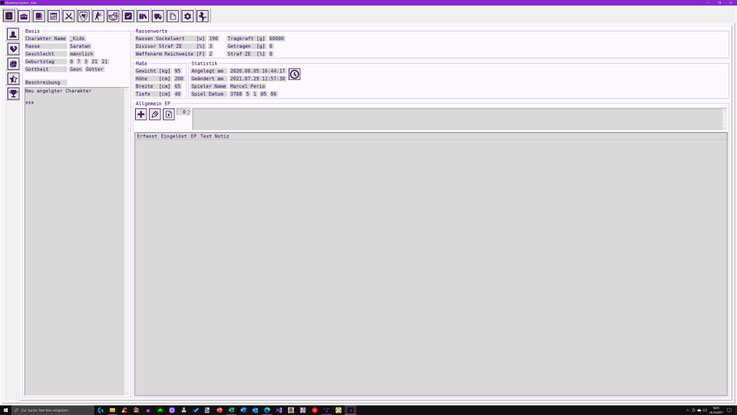Image resolution: width=737 pixels, height=415 pixels.
Task: Click the Eingelöst column header
Action: pos(174,136)
